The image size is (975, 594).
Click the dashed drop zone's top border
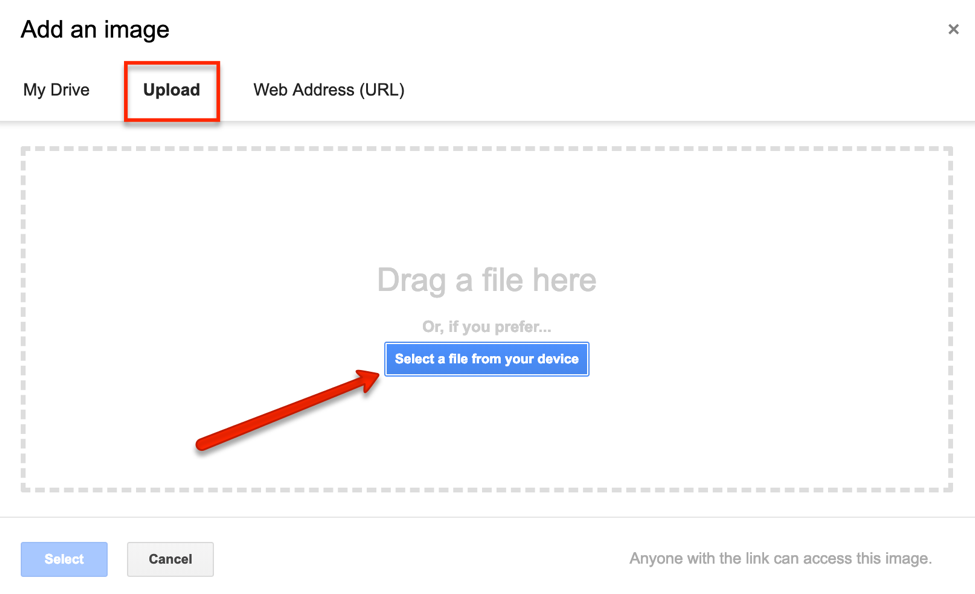pyautogui.click(x=486, y=149)
